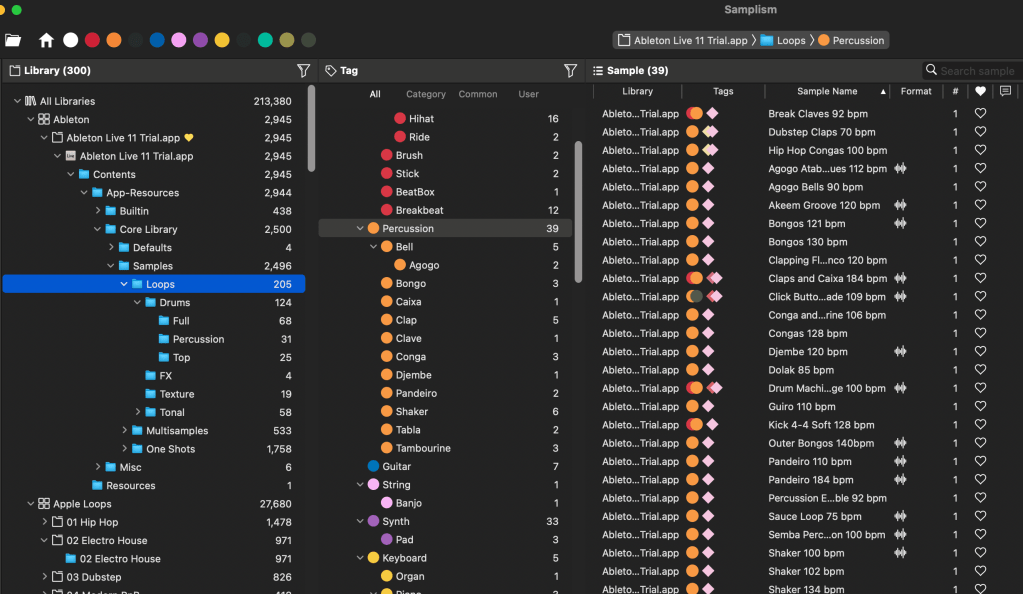The image size is (1023, 594).
Task: Click the Search sample input field
Action: pos(977,71)
